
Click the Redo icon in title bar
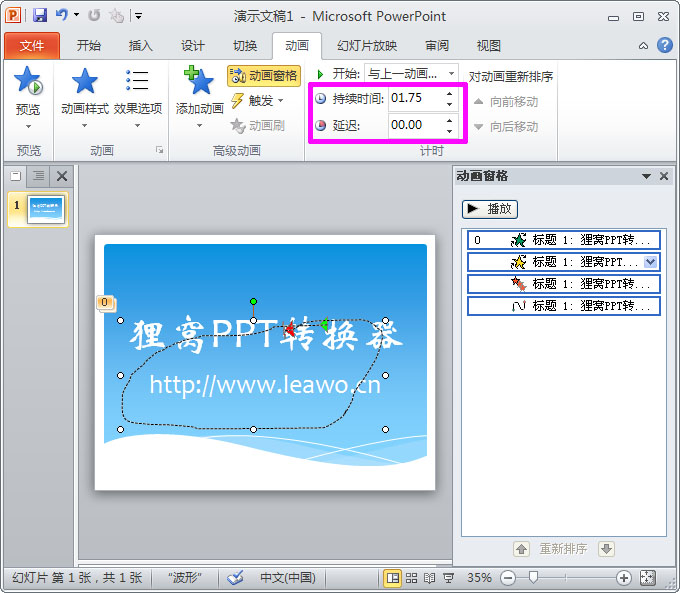(x=94, y=16)
